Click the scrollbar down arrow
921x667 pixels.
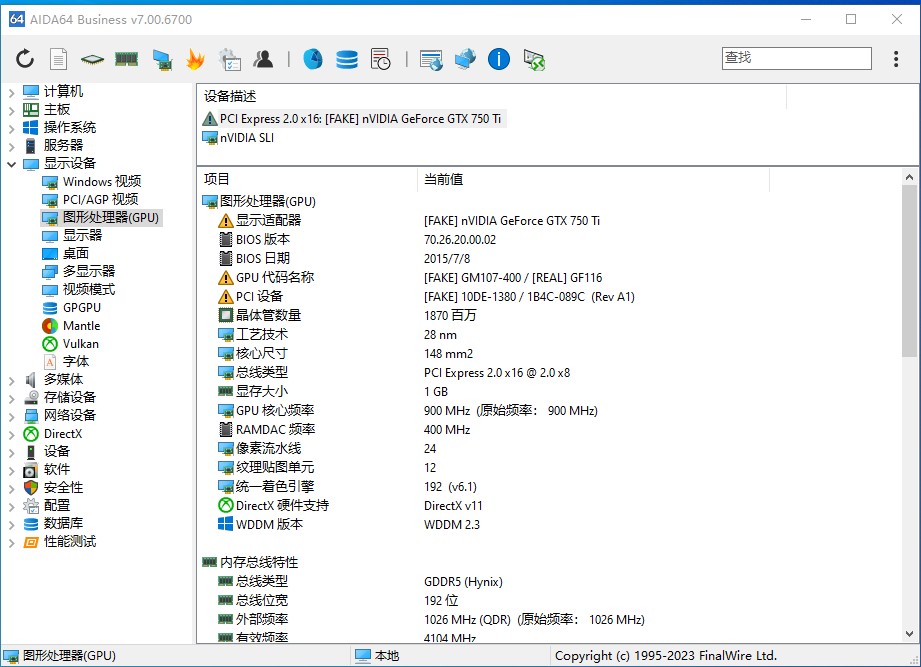pos(909,634)
